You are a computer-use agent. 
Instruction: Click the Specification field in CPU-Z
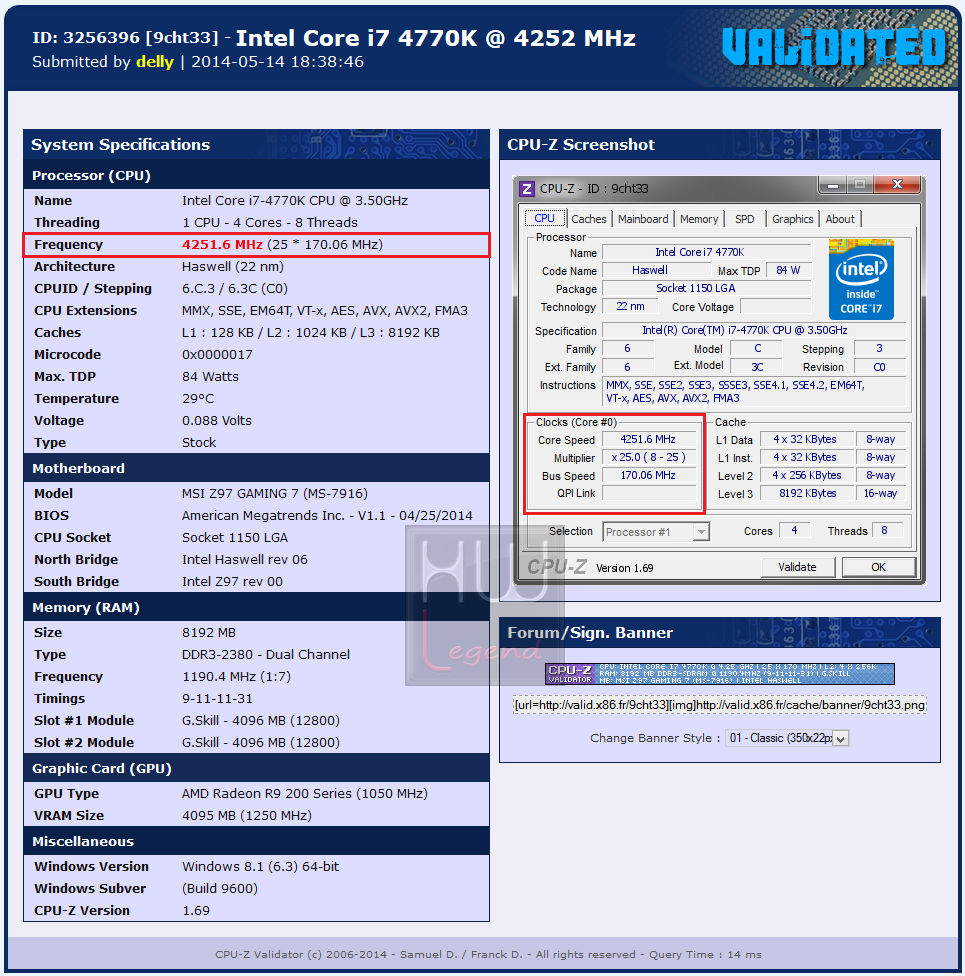coord(754,330)
